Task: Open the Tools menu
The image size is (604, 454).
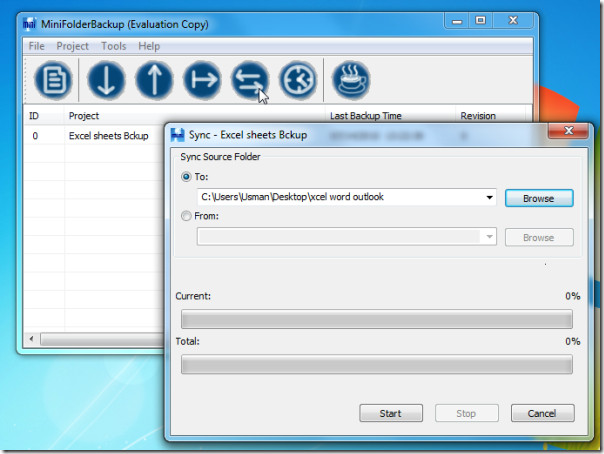Action: (x=114, y=46)
